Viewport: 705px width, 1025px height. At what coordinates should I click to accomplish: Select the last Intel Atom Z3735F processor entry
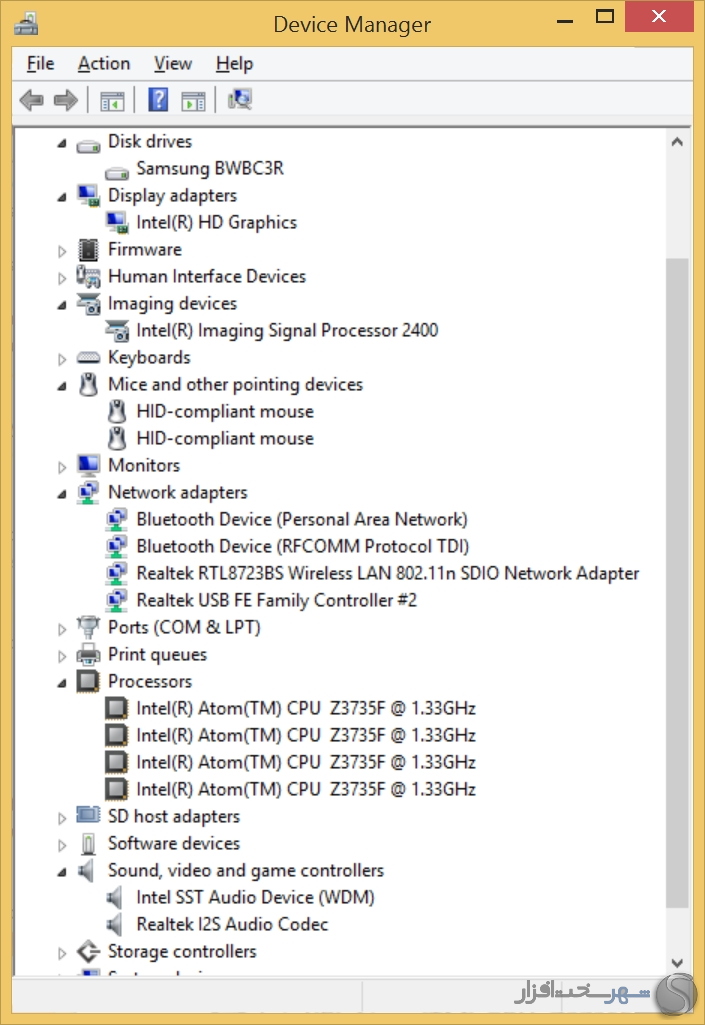point(306,789)
